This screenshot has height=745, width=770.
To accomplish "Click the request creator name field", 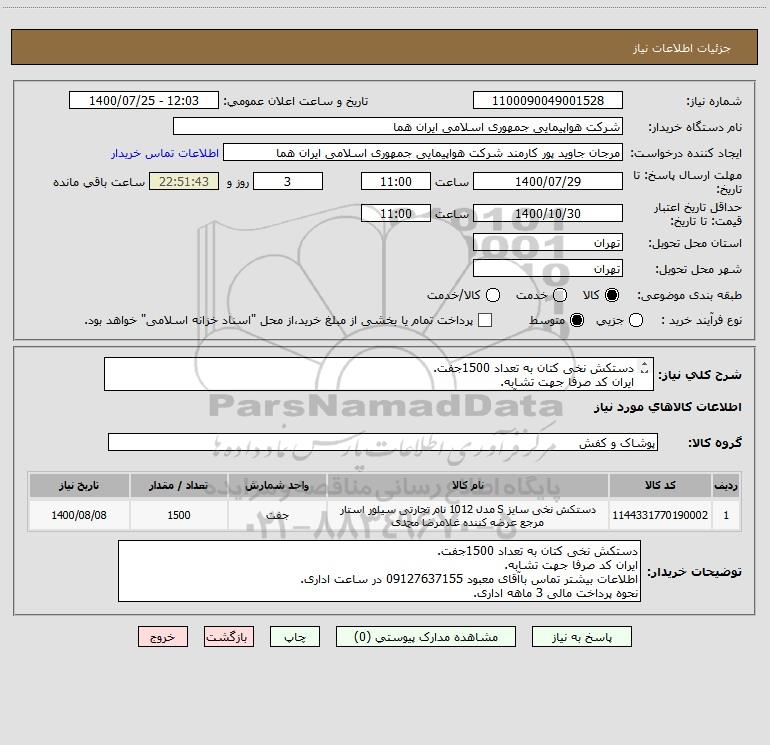I will (x=423, y=153).
